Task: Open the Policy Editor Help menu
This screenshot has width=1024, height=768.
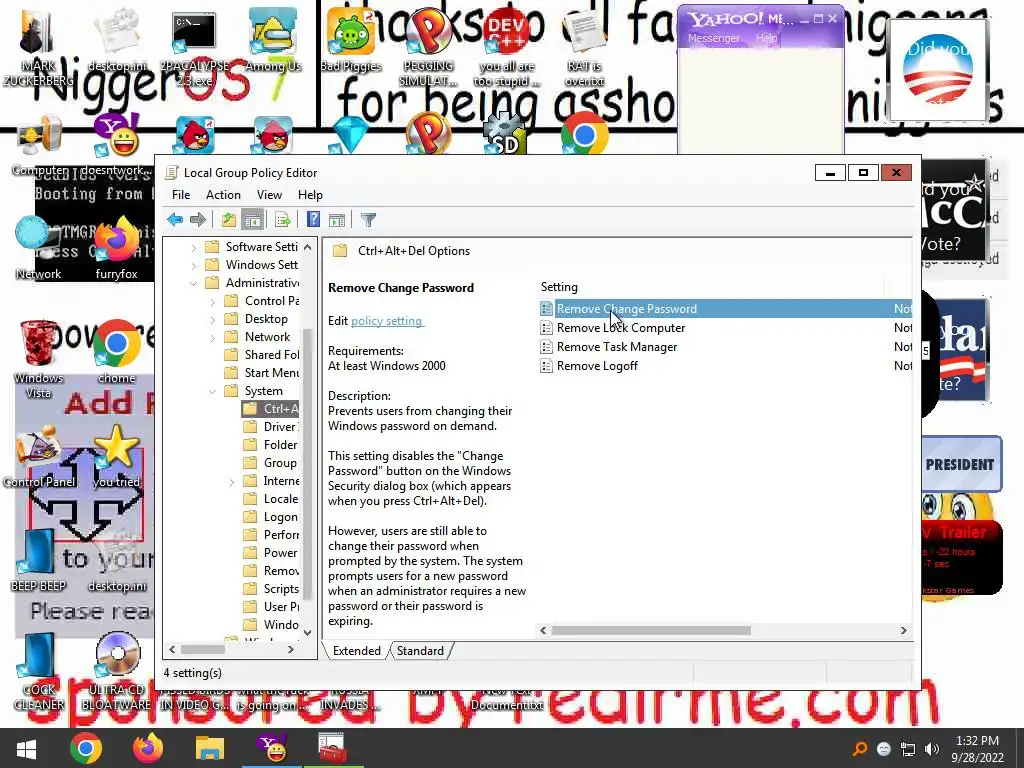Action: point(310,195)
